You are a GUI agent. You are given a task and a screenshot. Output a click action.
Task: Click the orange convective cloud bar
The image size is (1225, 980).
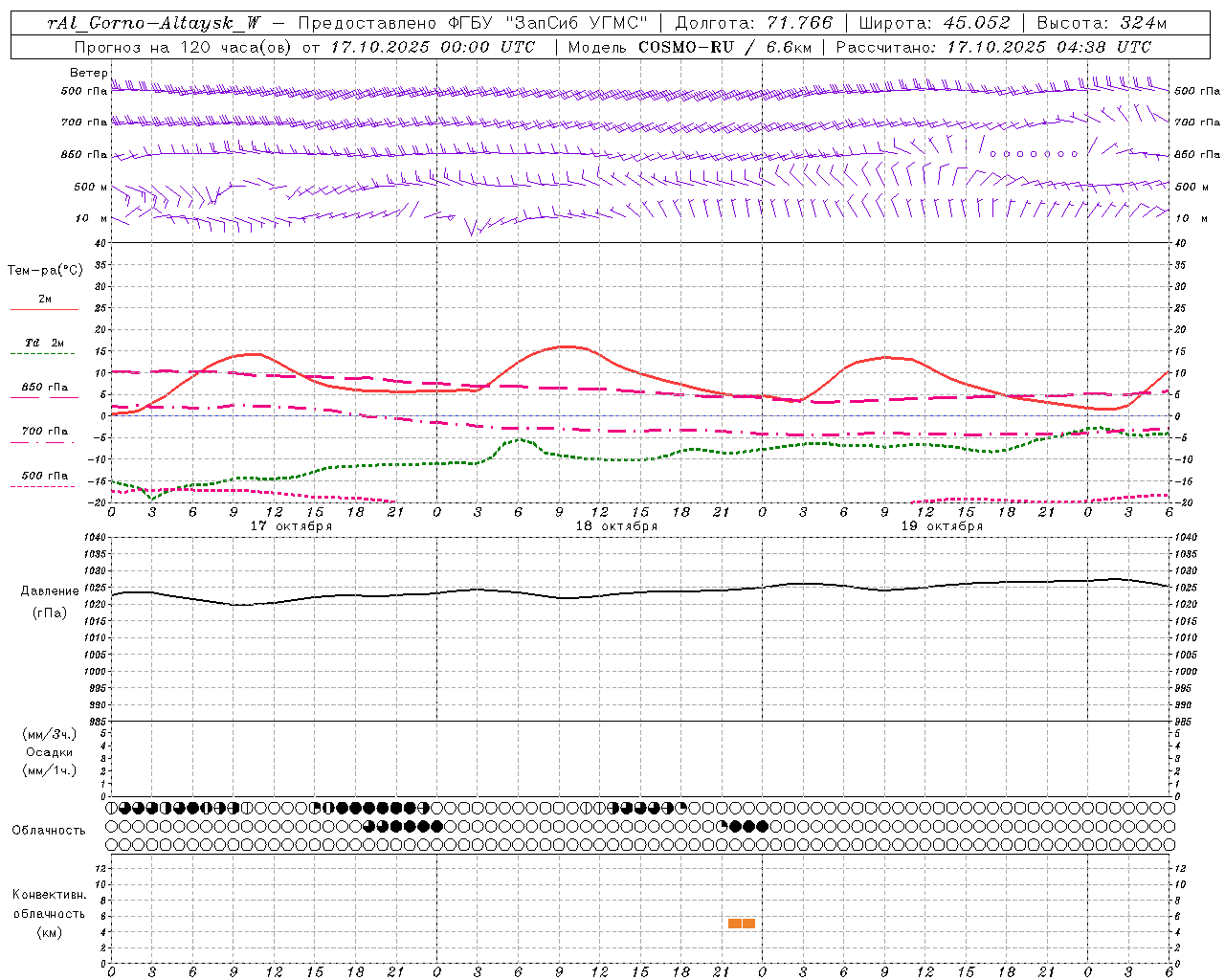coord(742,924)
